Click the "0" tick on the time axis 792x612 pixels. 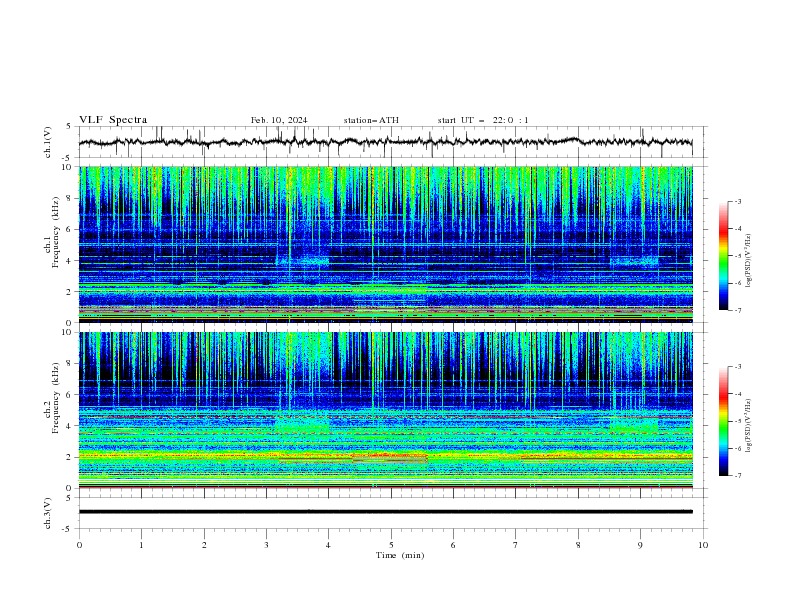(79, 545)
